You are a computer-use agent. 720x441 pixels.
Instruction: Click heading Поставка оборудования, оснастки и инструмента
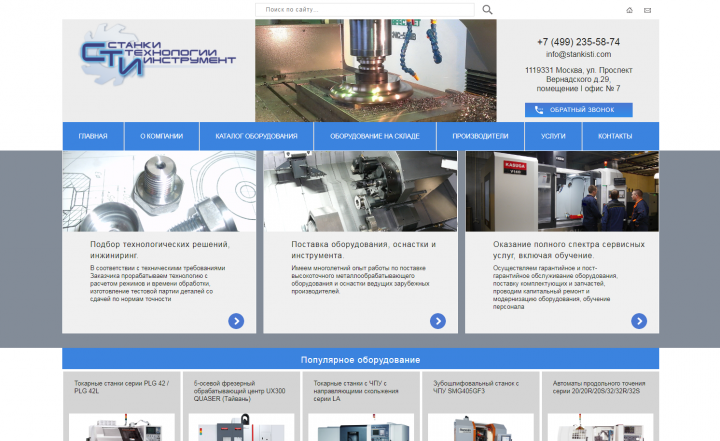point(364,250)
